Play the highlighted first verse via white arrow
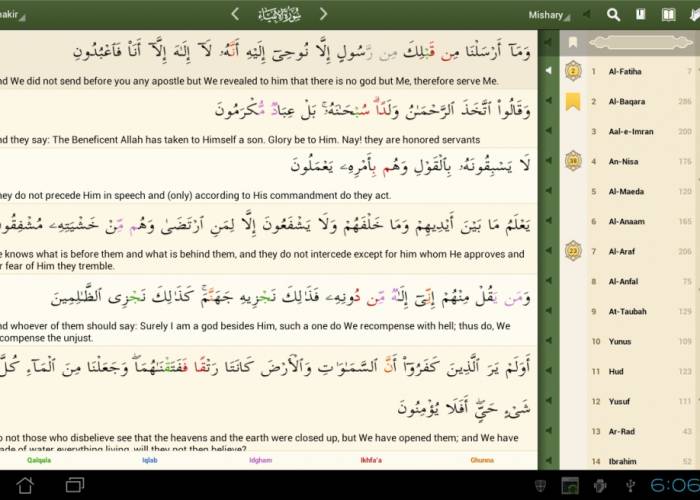 [549, 71]
